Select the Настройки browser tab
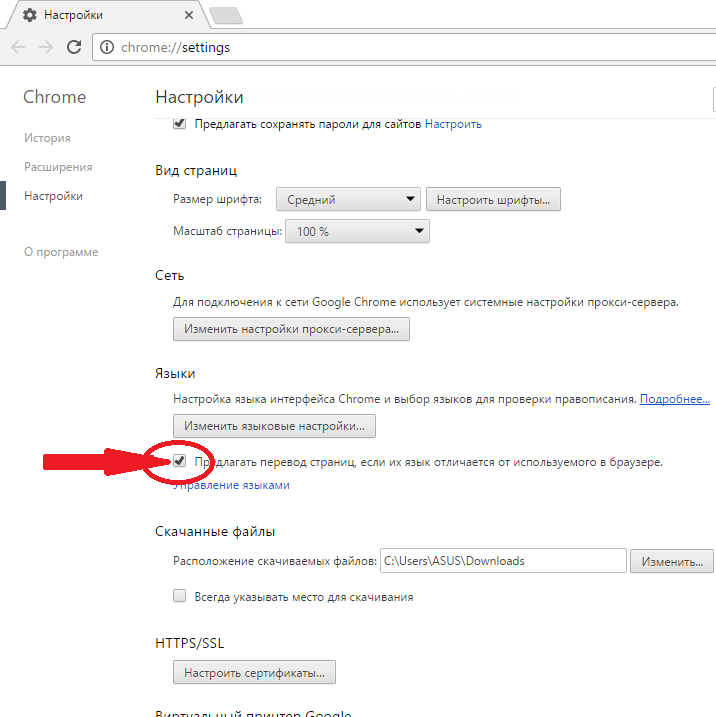 click(x=107, y=15)
